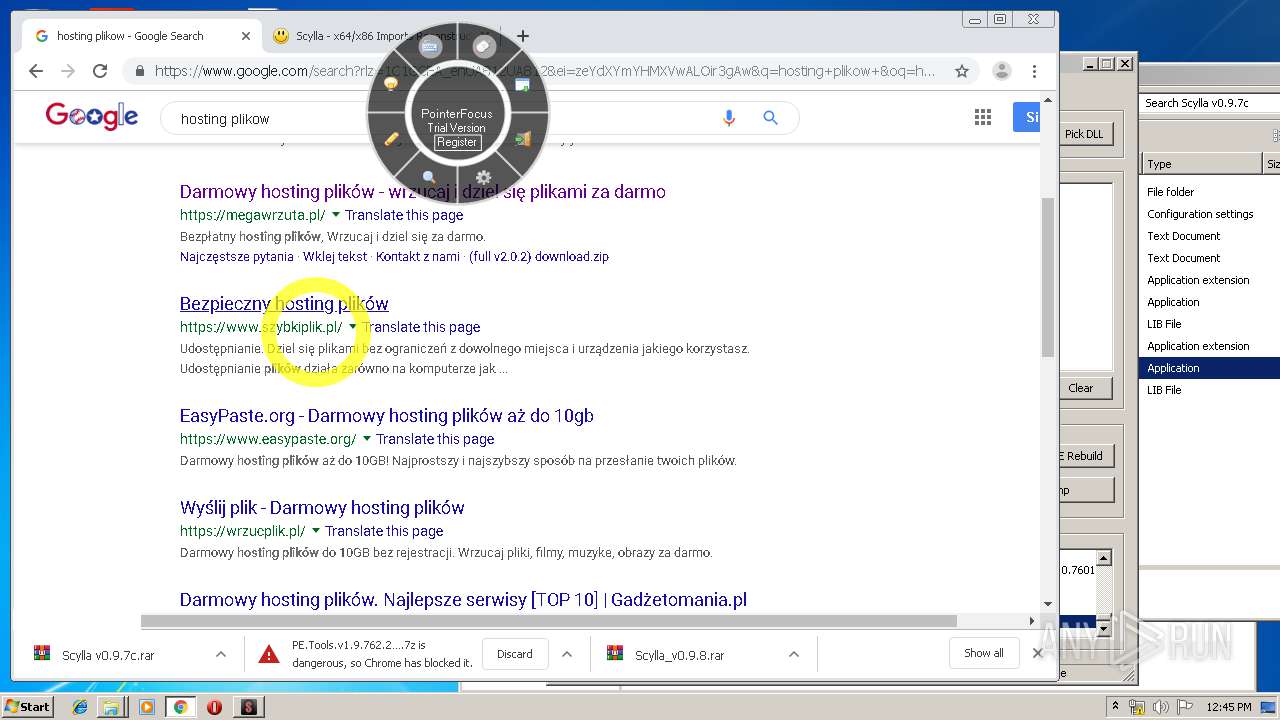
Task: Click Translate this page for easypaste.org
Action: (x=435, y=439)
